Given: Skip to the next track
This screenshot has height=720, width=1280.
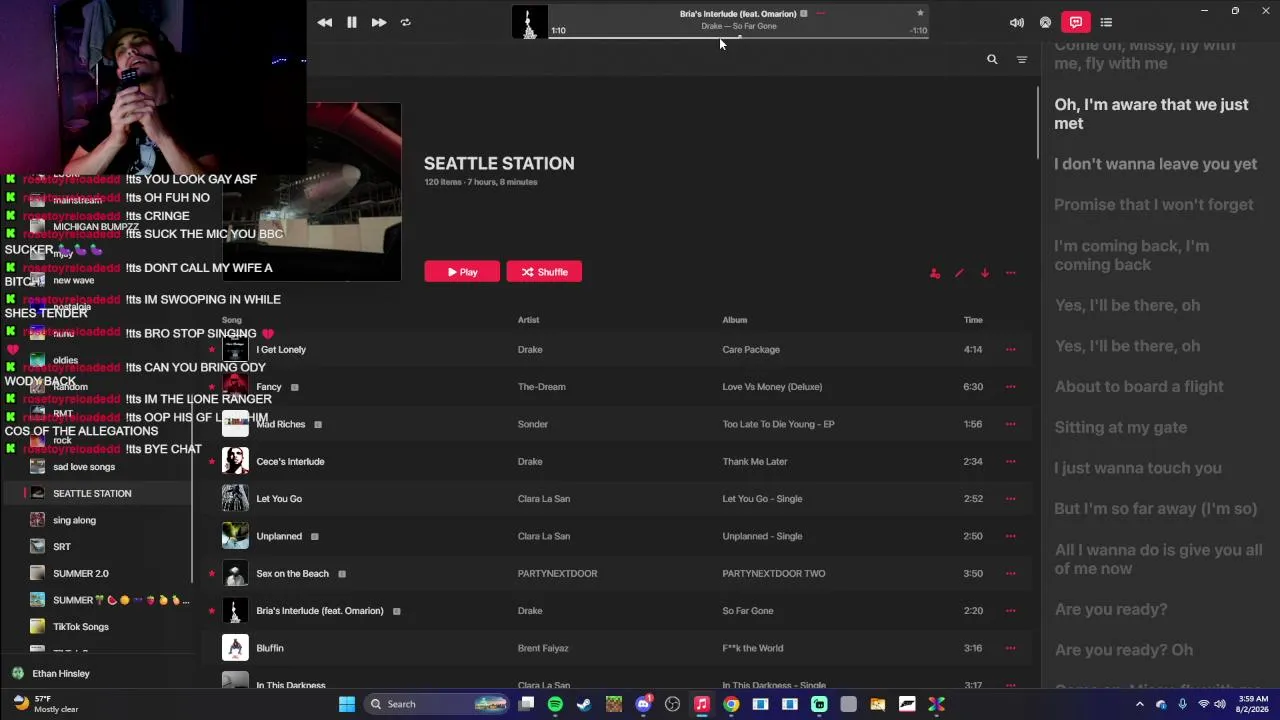Looking at the screenshot, I should pyautogui.click(x=379, y=22).
